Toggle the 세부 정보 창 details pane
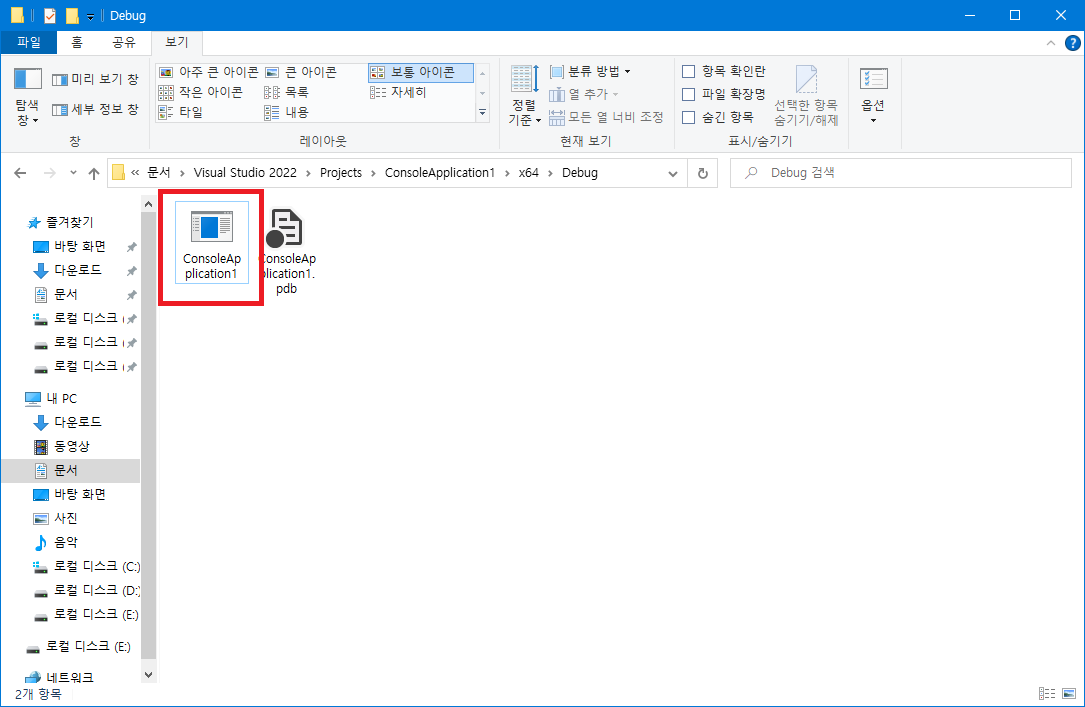 (x=95, y=109)
